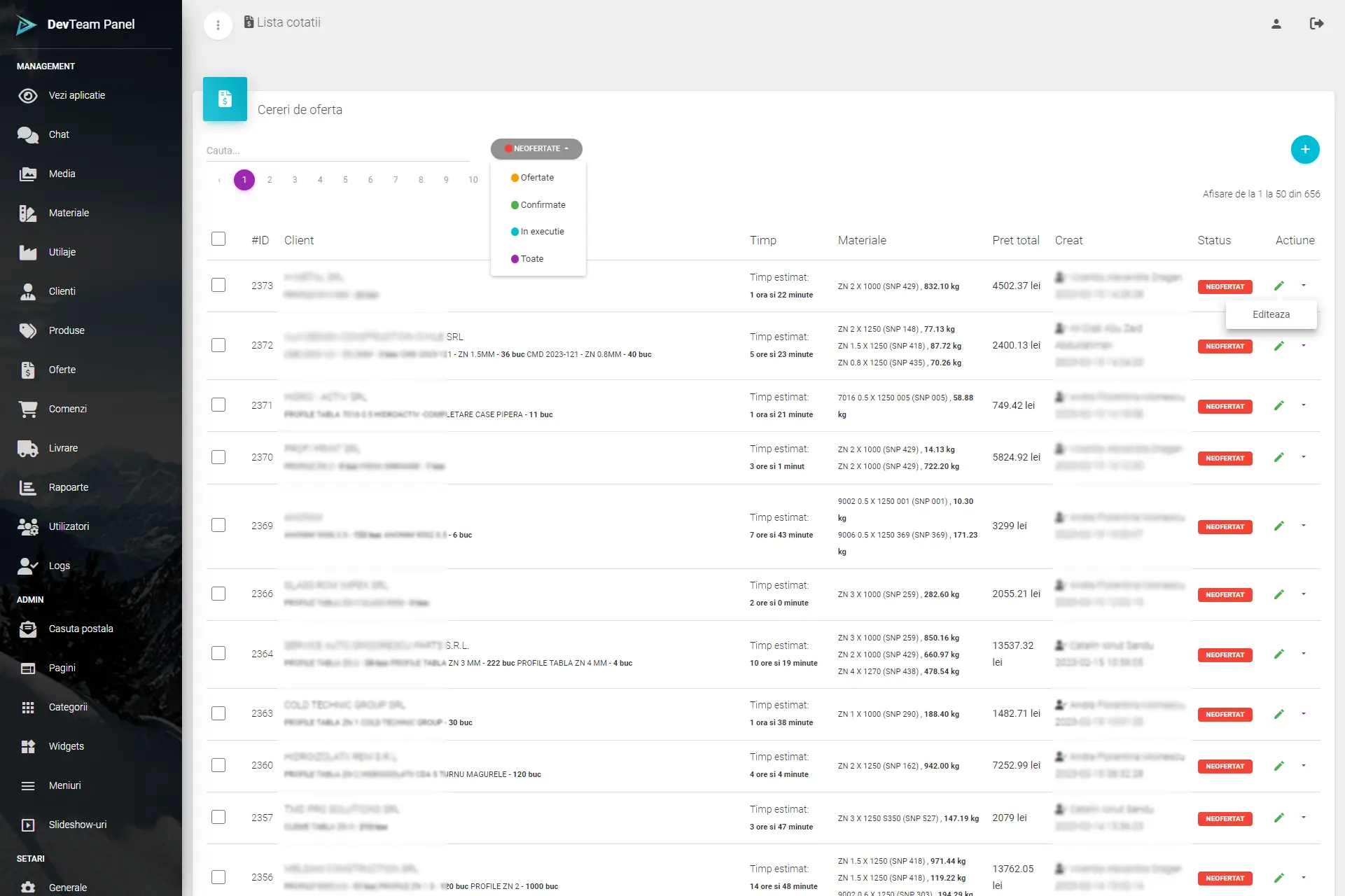Go to Comenzi cart item
This screenshot has width=1345, height=896.
click(x=67, y=409)
